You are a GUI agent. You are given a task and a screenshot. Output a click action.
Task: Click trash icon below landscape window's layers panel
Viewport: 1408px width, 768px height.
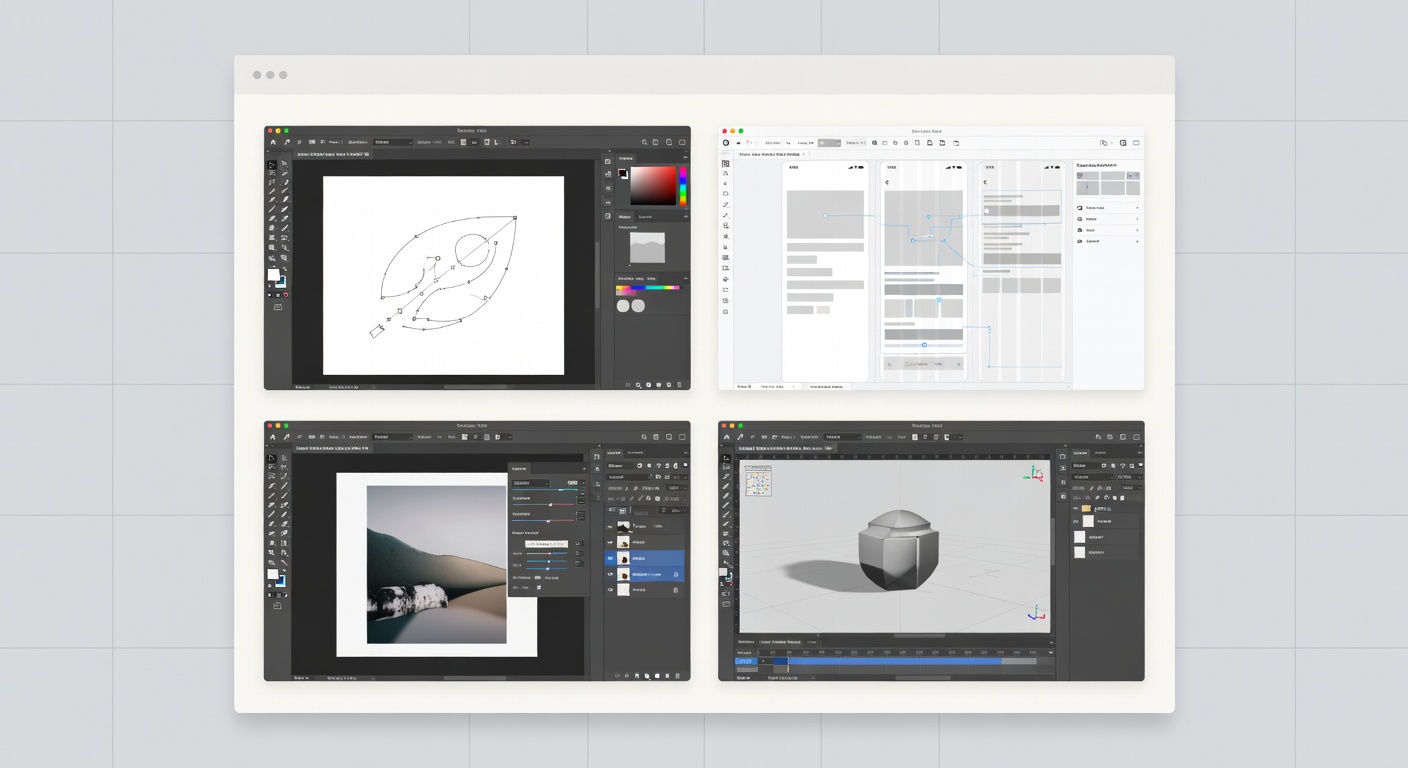(677, 675)
